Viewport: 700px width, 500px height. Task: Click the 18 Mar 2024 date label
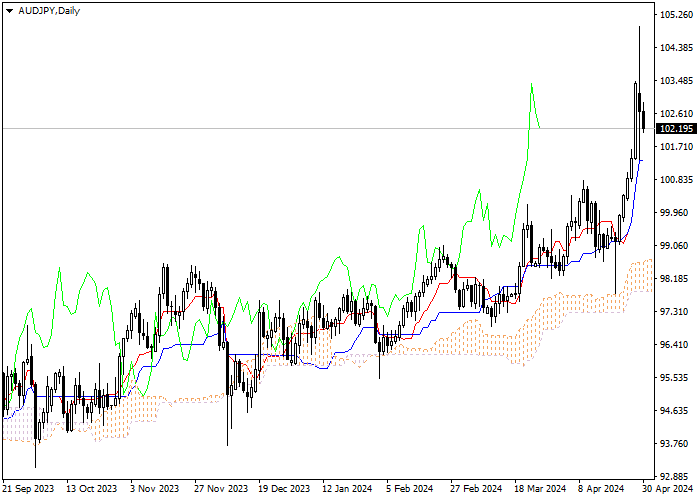coord(540,489)
